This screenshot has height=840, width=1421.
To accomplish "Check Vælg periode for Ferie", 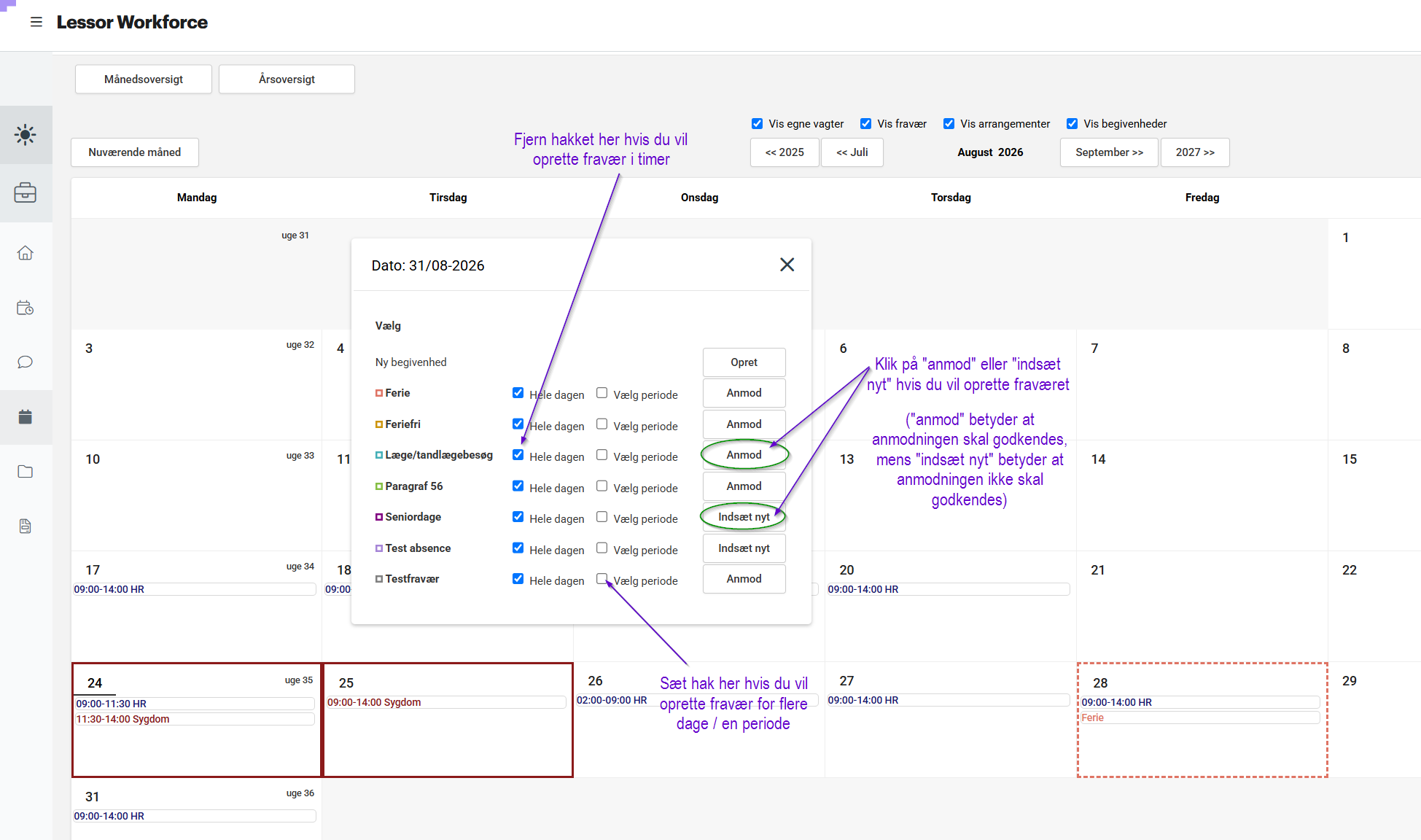I will click(602, 393).
